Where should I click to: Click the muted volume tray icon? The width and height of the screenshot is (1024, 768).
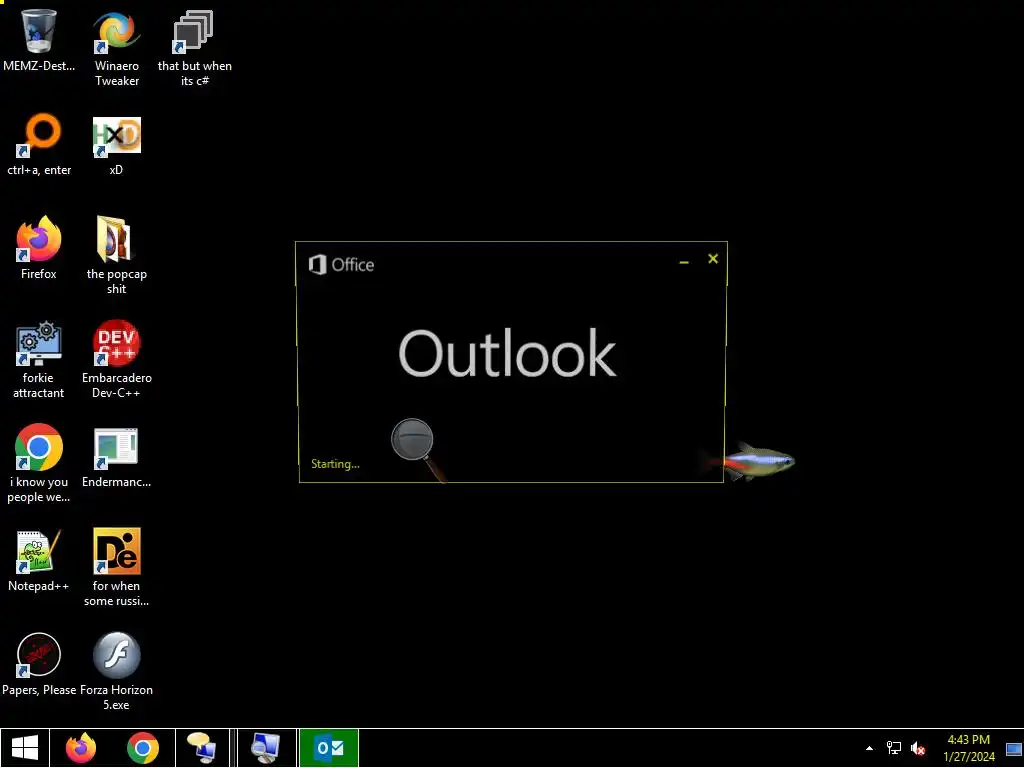tap(918, 748)
